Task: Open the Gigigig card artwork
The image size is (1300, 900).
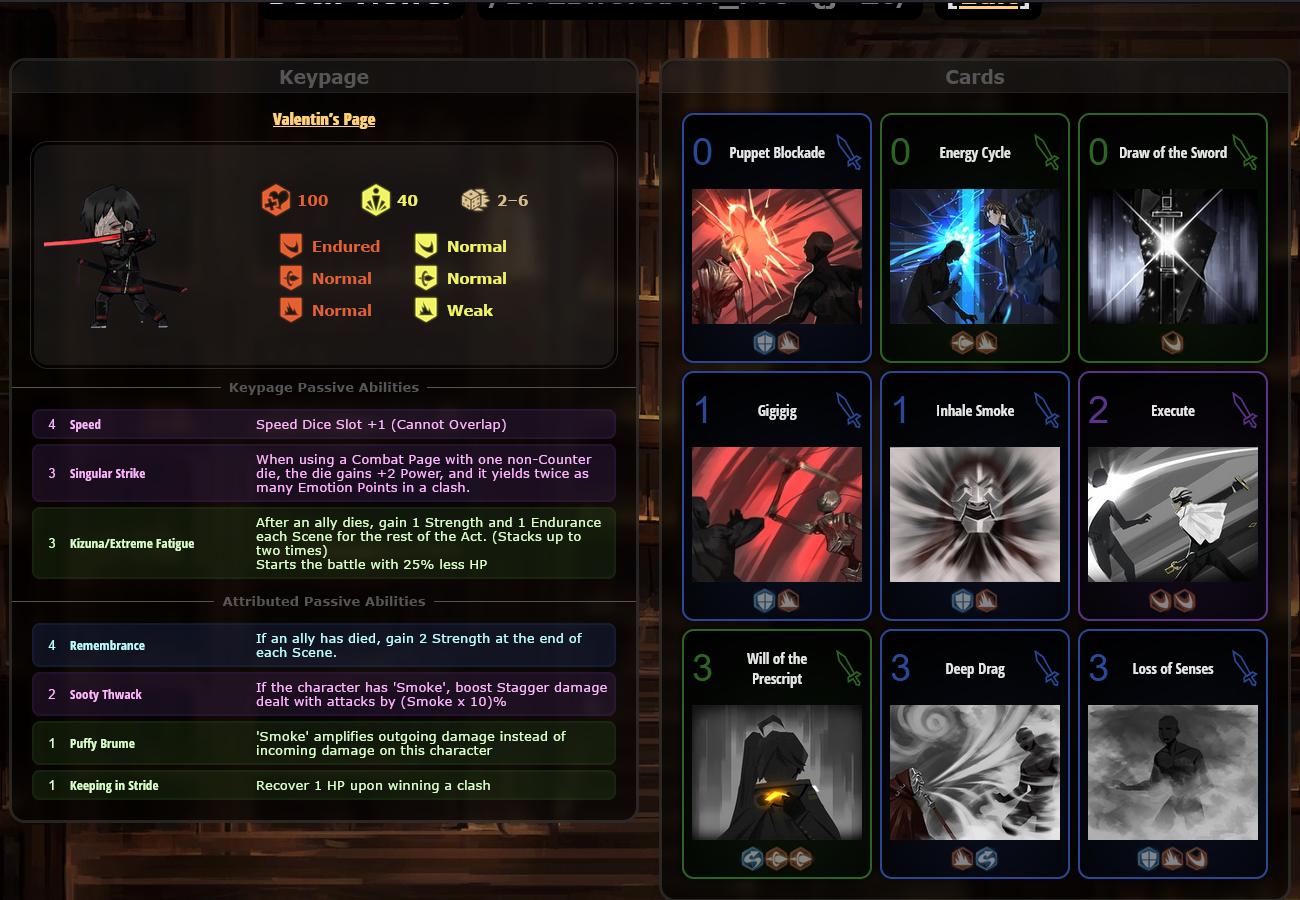Action: pos(777,514)
